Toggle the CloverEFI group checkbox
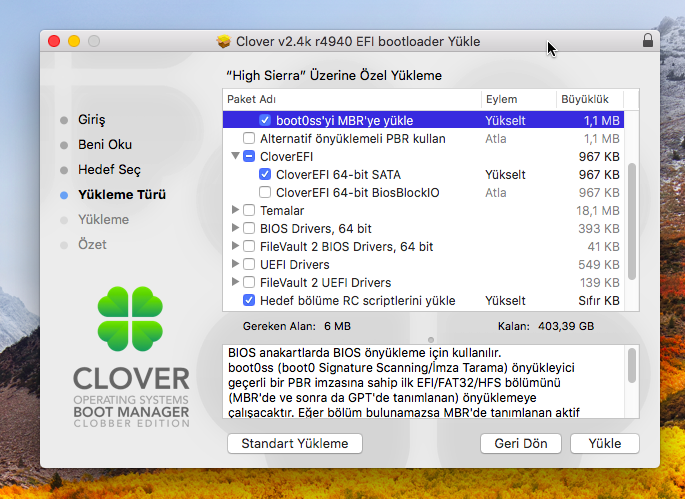This screenshot has width=685, height=499. 249,156
